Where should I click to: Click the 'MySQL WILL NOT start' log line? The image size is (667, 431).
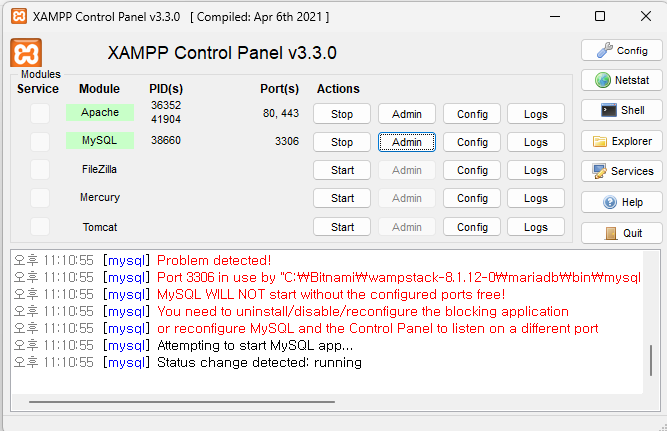click(331, 294)
